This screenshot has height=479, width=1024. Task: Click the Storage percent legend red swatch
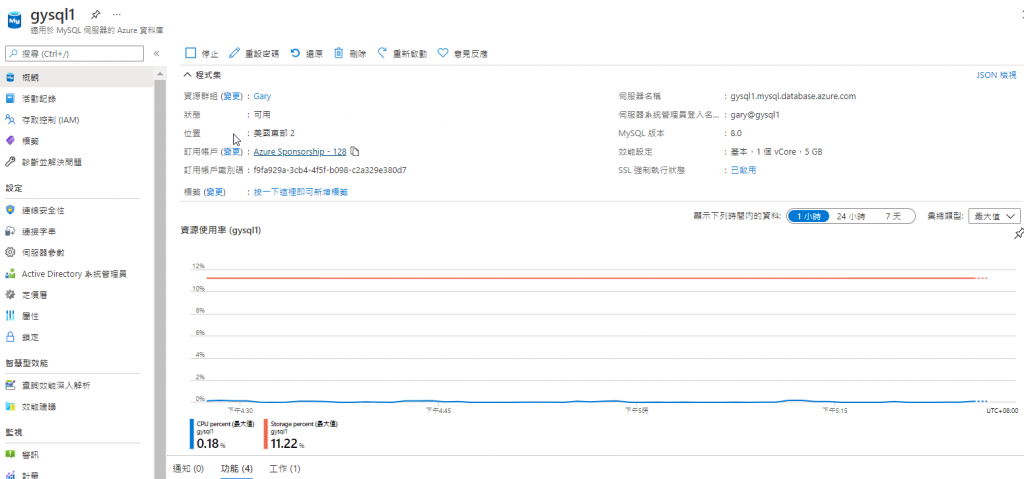(266, 434)
